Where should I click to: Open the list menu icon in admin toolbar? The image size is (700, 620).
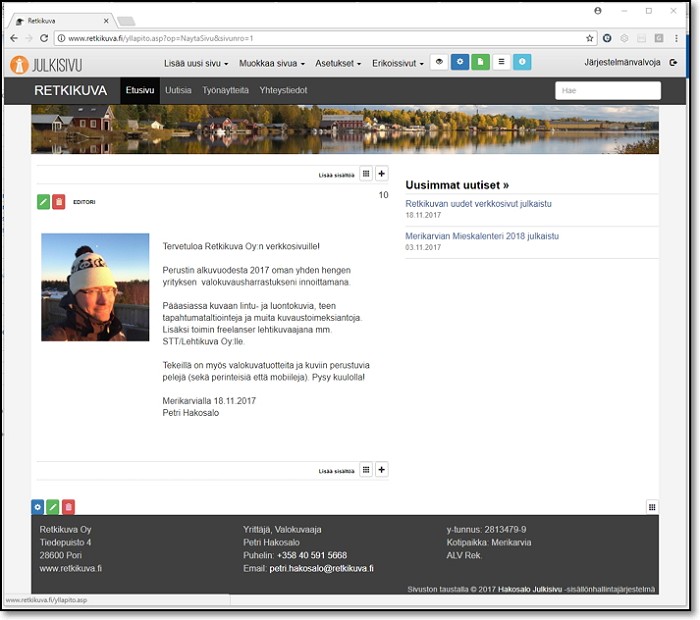501,62
